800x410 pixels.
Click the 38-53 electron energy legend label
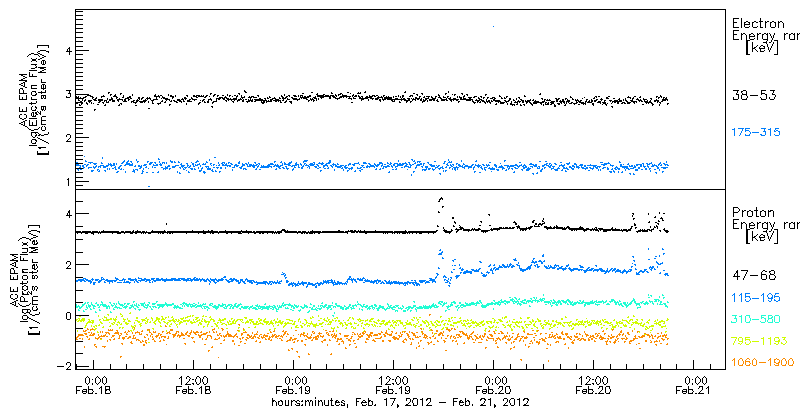coord(754,95)
